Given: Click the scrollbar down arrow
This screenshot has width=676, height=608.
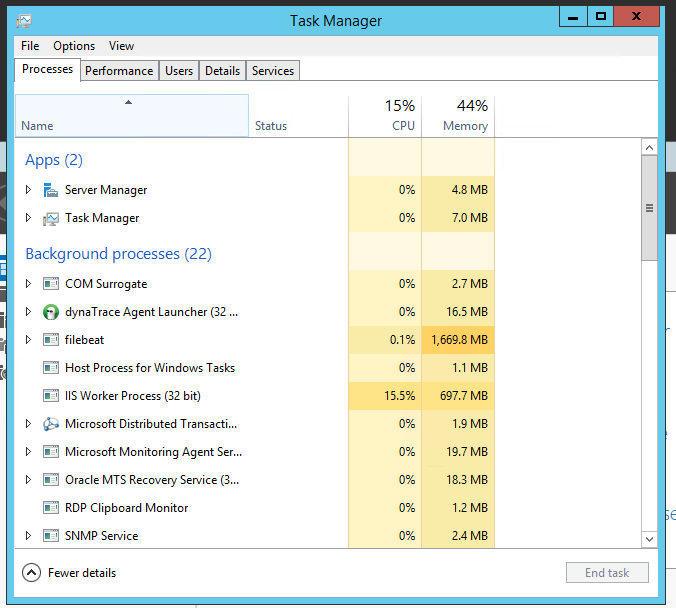Looking at the screenshot, I should [x=649, y=539].
